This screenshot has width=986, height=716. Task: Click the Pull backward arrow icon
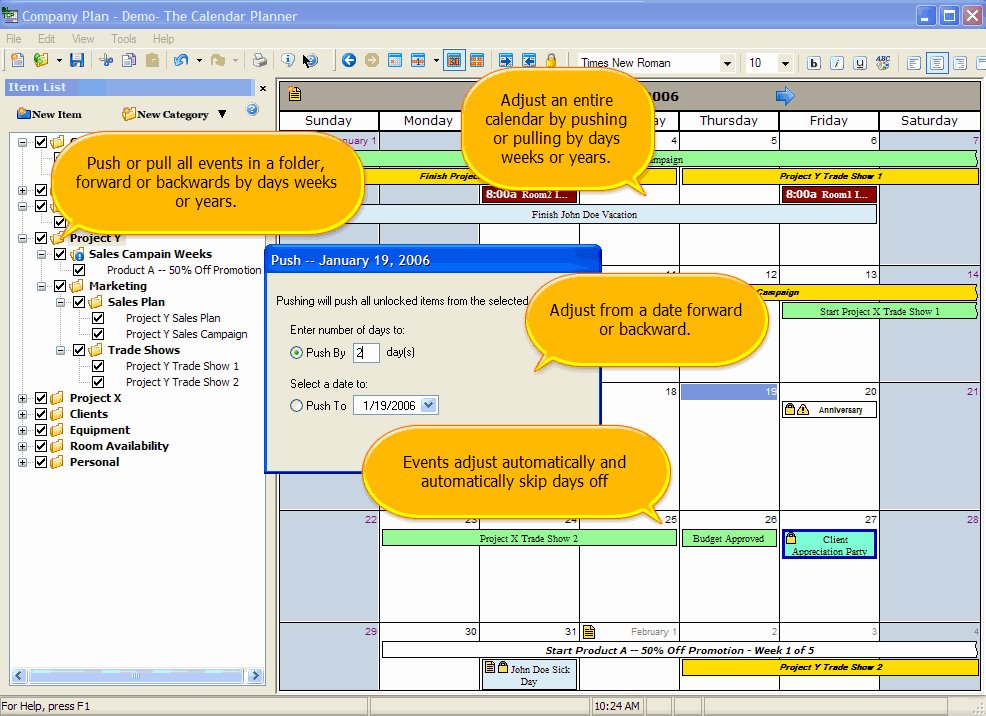(x=529, y=60)
